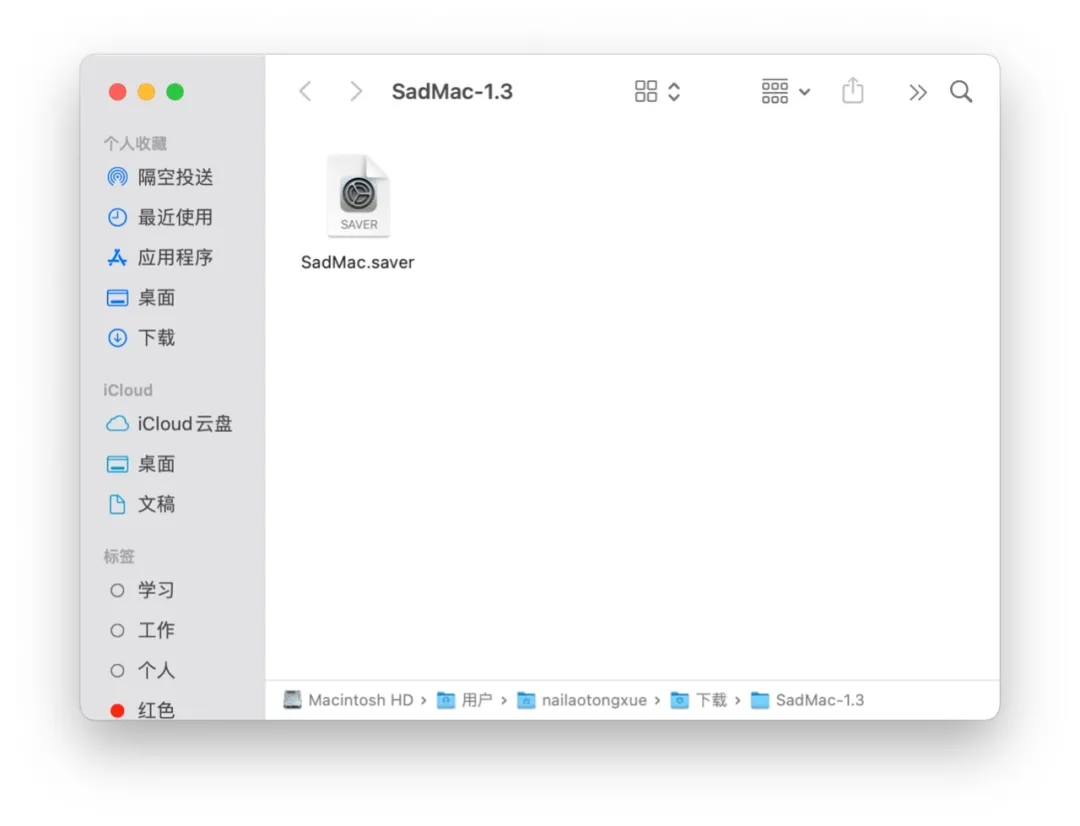The height and width of the screenshot is (826, 1080).
Task: Go back with the left chevron
Action: pos(306,91)
